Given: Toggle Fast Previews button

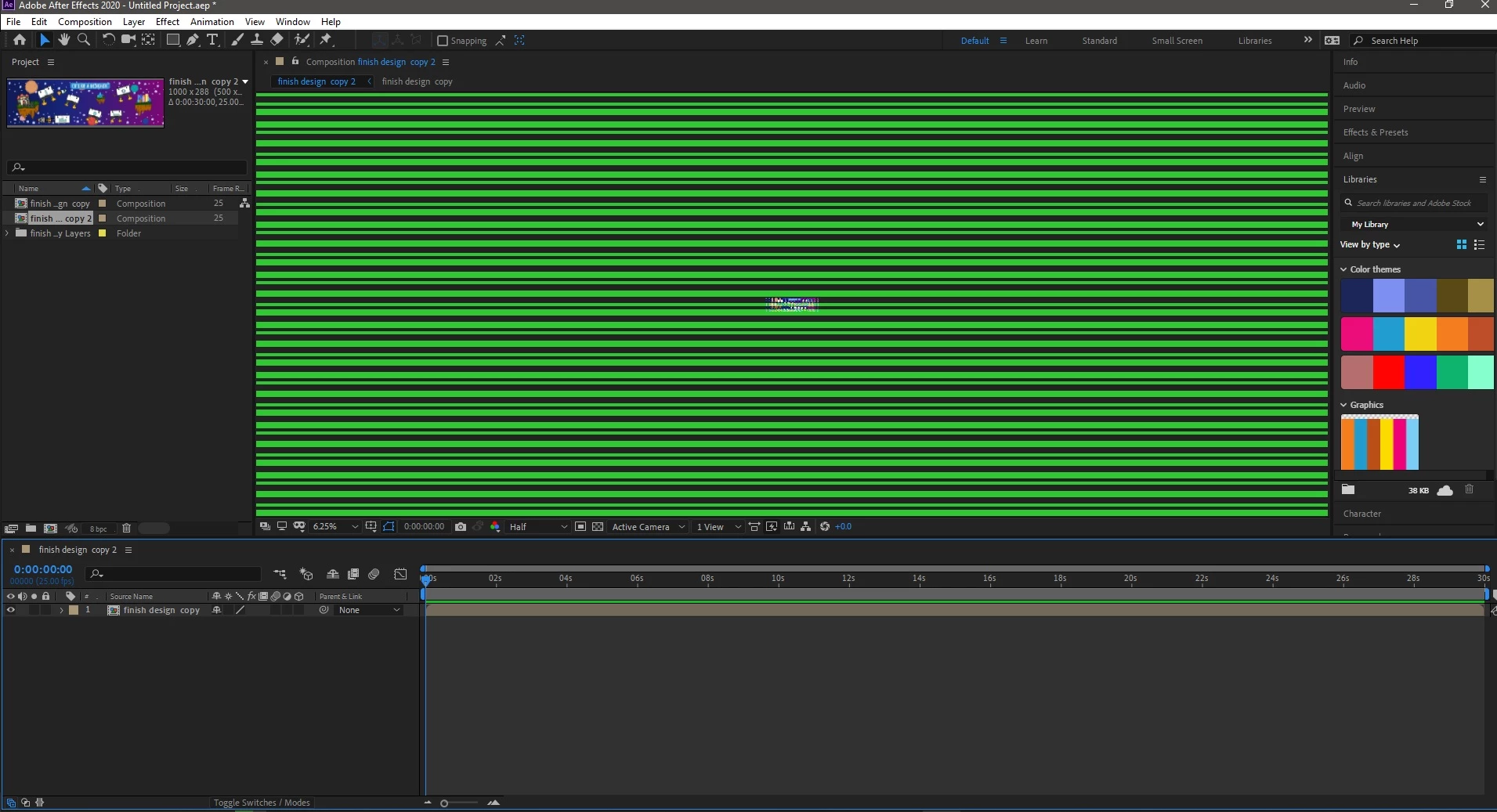Looking at the screenshot, I should pyautogui.click(x=772, y=526).
